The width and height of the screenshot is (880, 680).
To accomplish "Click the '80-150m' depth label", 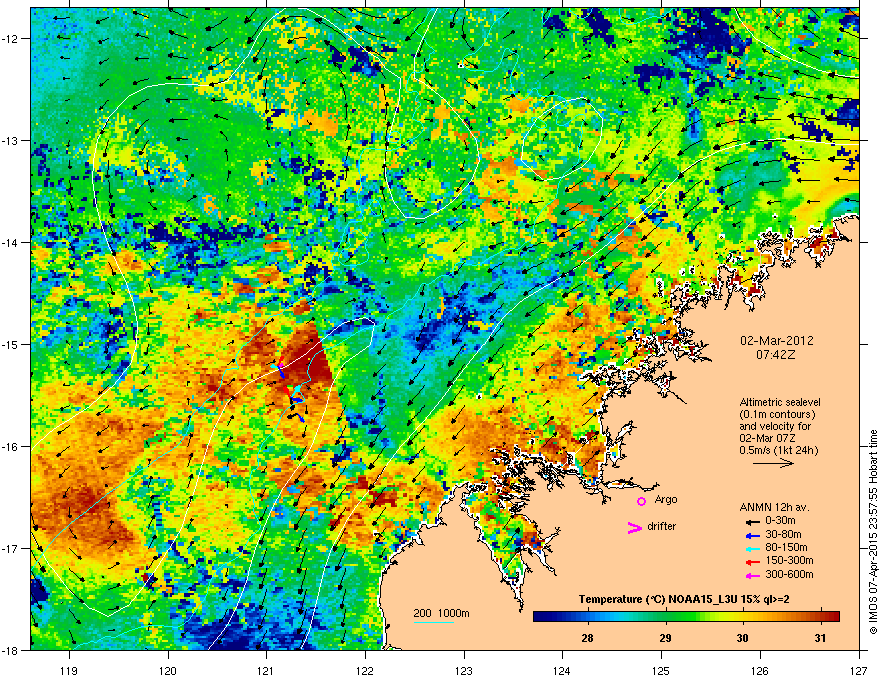I will pyautogui.click(x=786, y=548).
